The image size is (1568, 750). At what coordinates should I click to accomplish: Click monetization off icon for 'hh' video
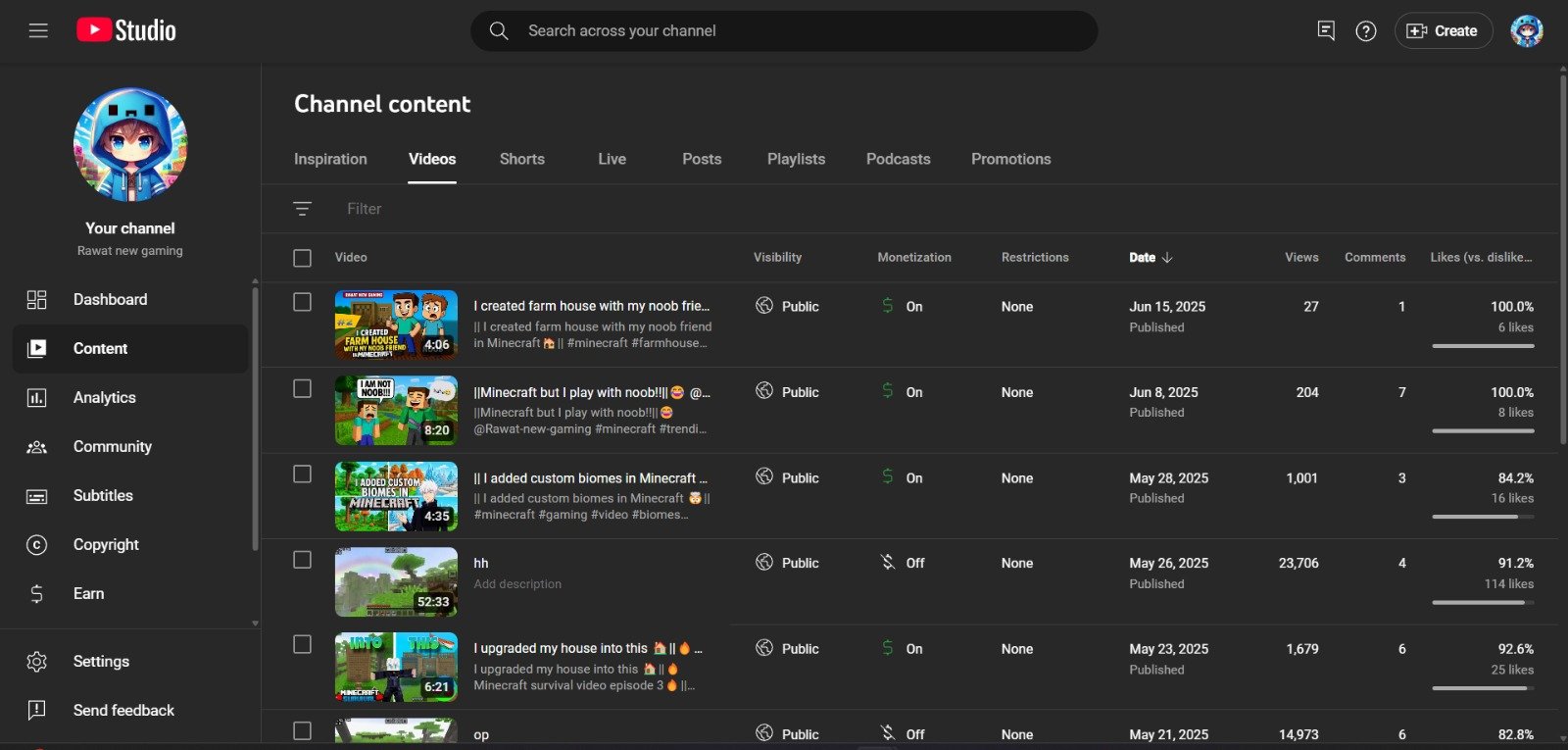[x=888, y=563]
